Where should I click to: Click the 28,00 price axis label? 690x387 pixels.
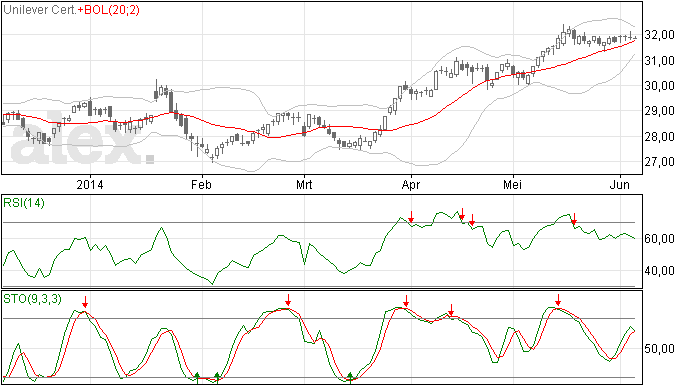click(x=659, y=137)
